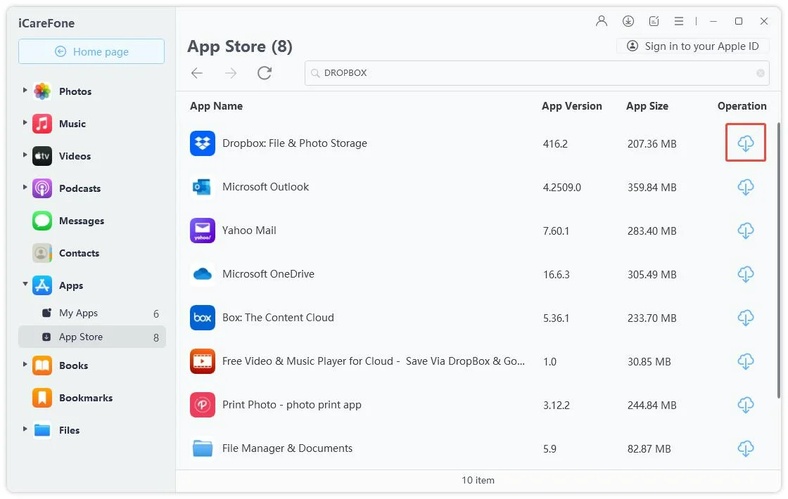
Task: Open the user account icon
Action: coord(601,21)
